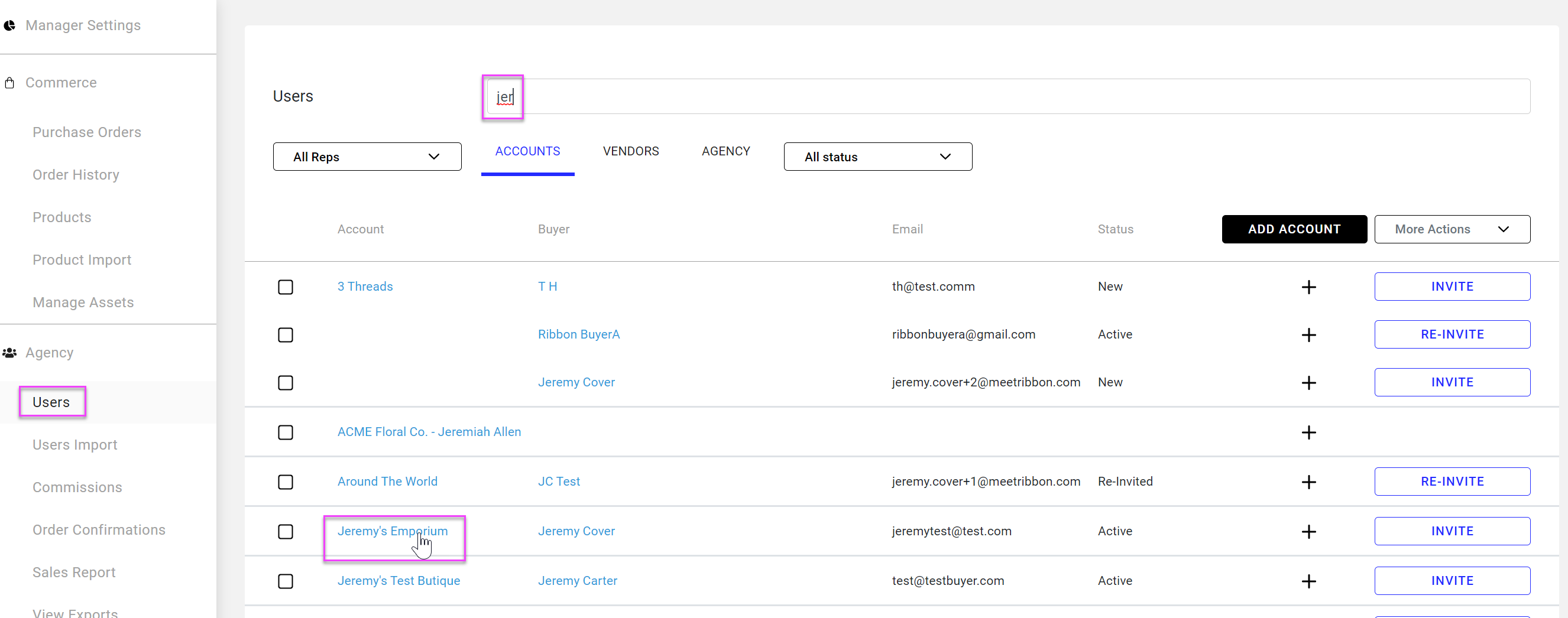1568x618 pixels.
Task: Expand Ribbon BuyerA row with plus icon
Action: click(1308, 335)
